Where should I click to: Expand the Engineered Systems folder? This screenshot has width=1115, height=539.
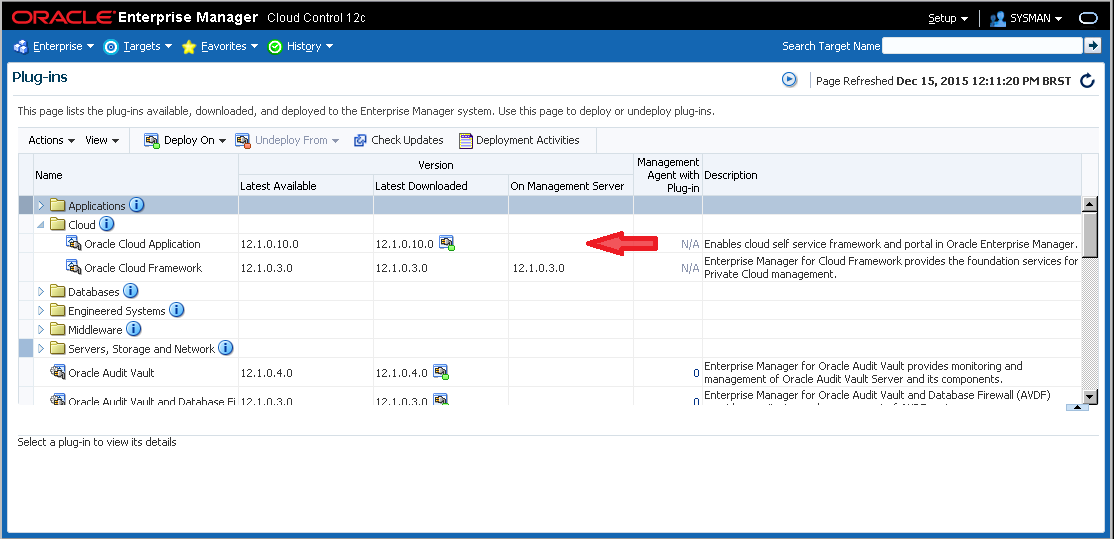(x=41, y=311)
